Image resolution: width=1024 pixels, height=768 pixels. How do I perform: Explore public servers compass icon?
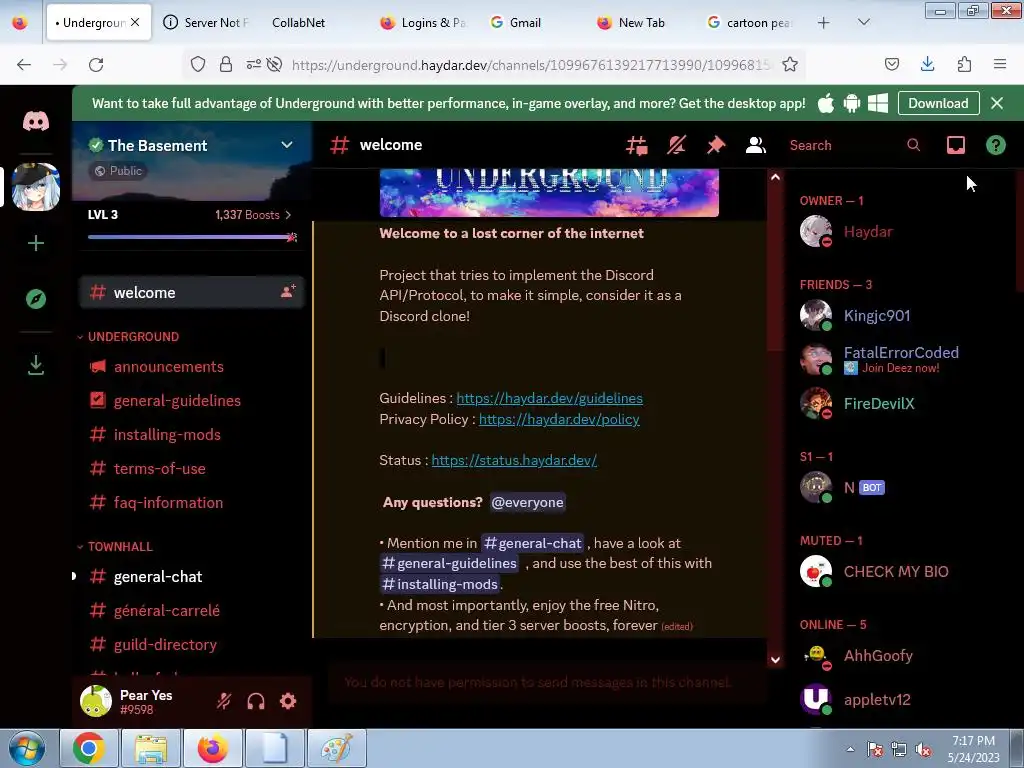click(36, 299)
